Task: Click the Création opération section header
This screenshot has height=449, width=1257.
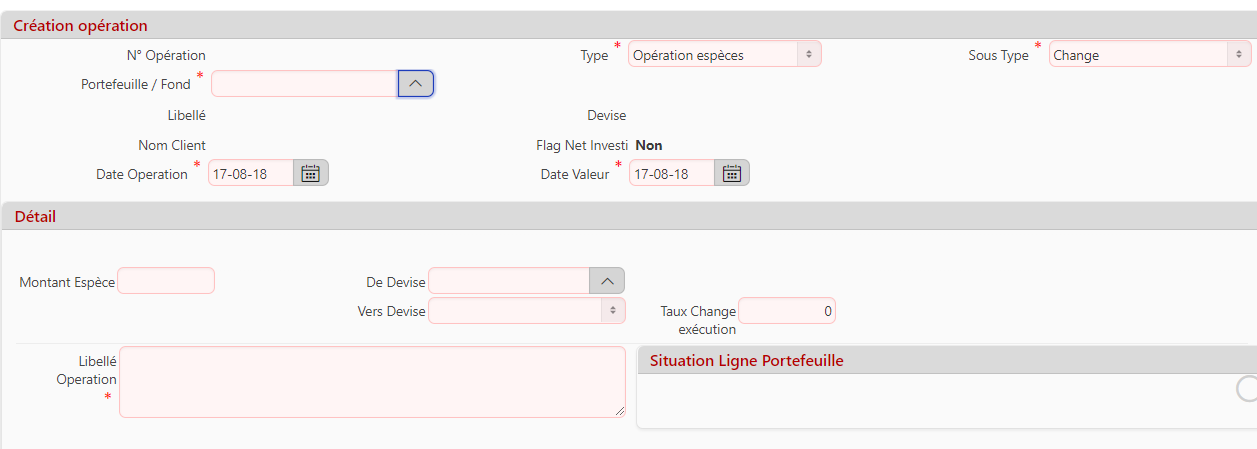Action: pyautogui.click(x=80, y=26)
